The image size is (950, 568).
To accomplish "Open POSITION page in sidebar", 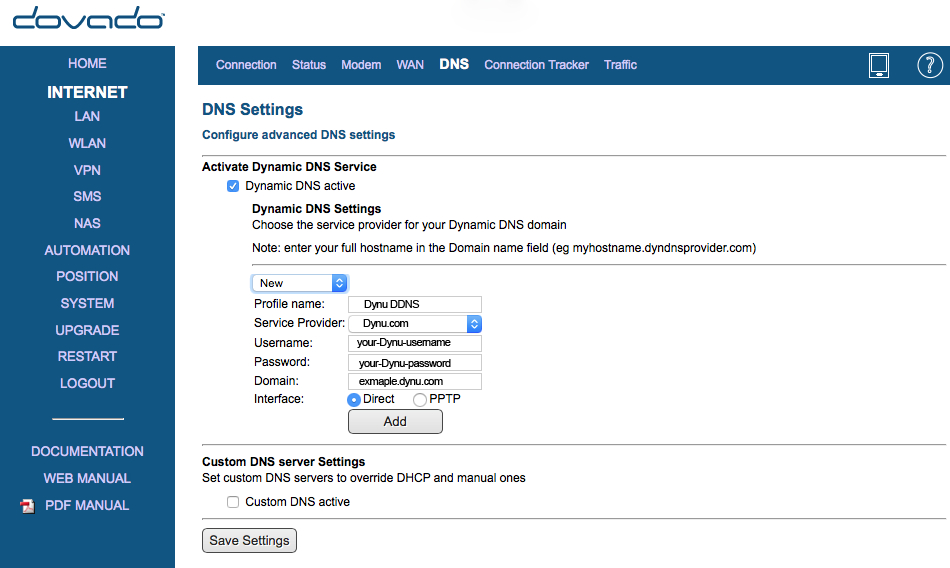I will 87,276.
